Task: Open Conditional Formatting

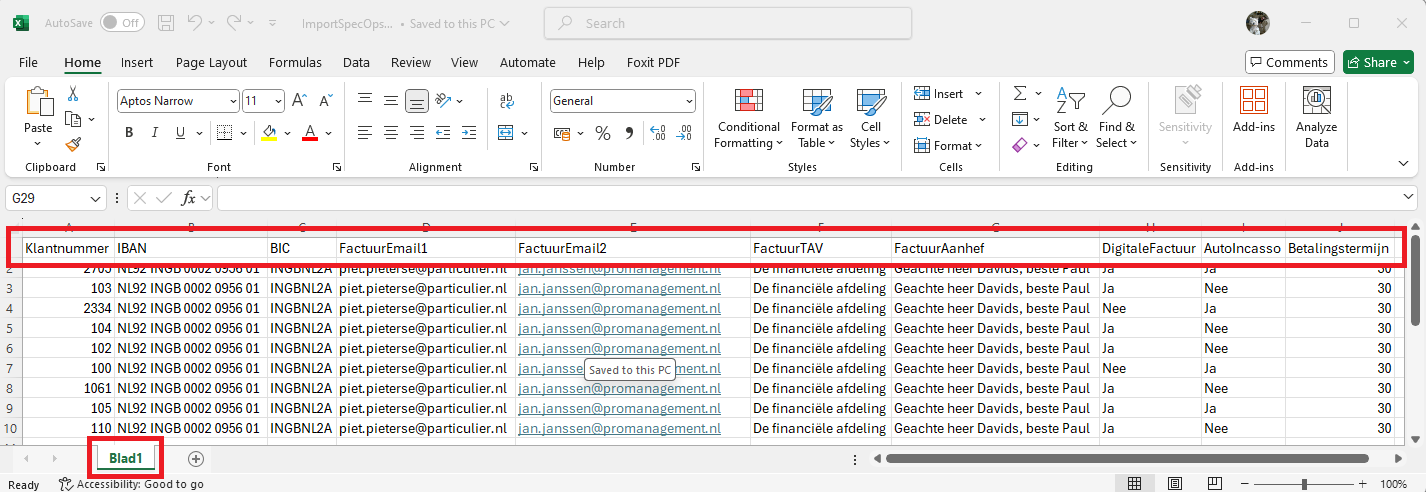Action: click(747, 118)
